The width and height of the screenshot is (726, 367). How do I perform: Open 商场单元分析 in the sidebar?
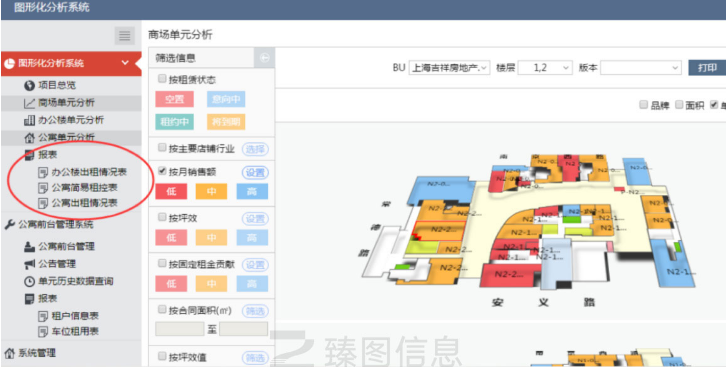coord(66,103)
